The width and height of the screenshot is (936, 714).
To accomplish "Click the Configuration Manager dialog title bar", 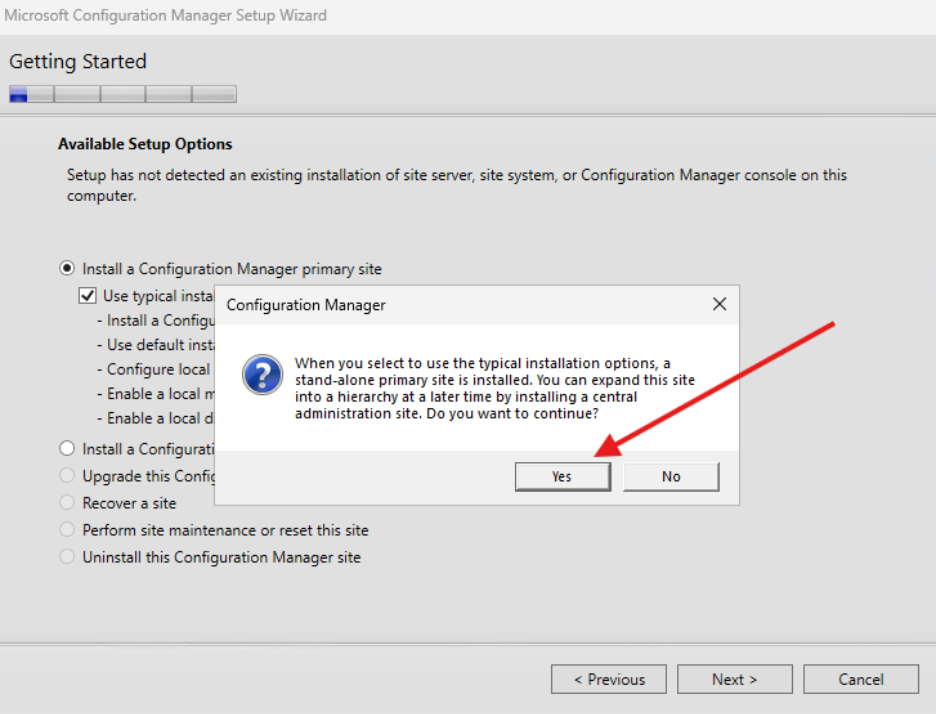I will tap(450, 304).
